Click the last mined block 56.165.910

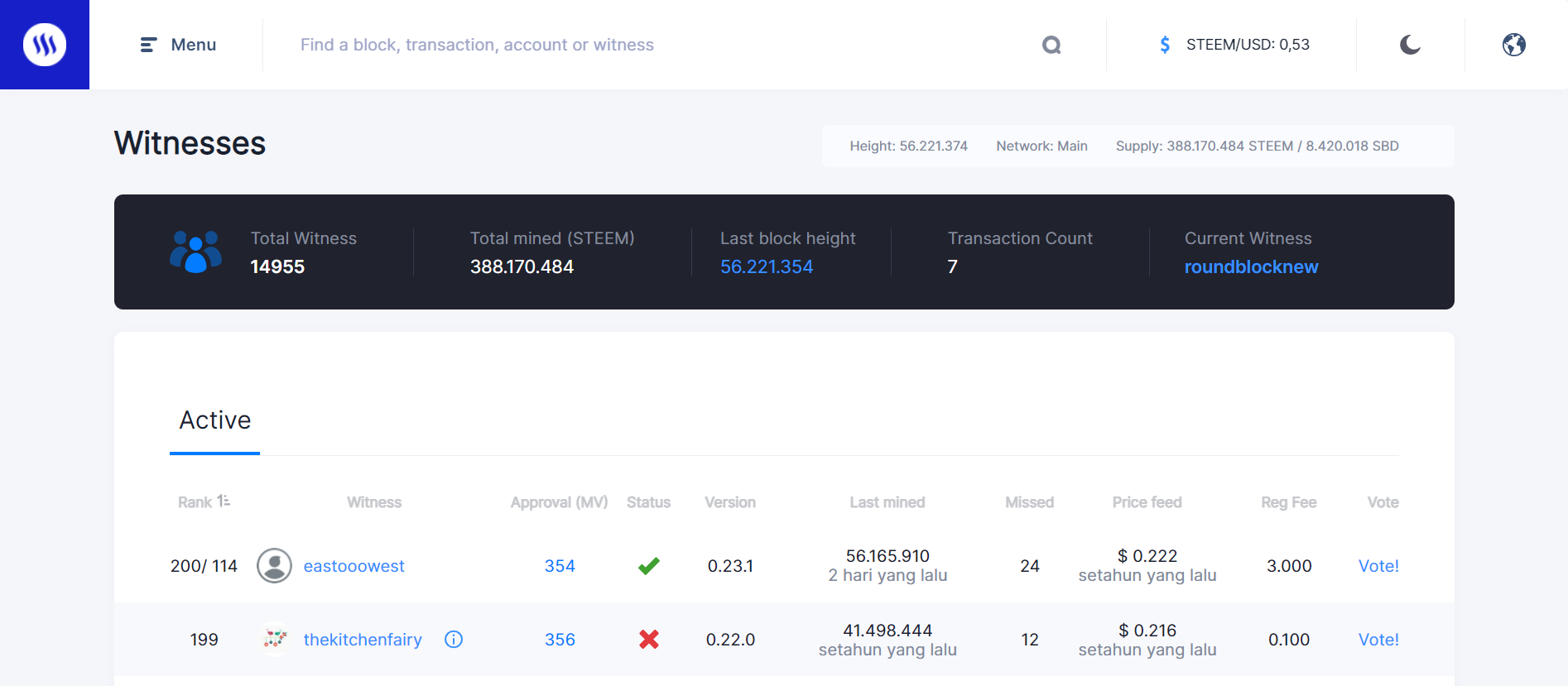pos(887,556)
